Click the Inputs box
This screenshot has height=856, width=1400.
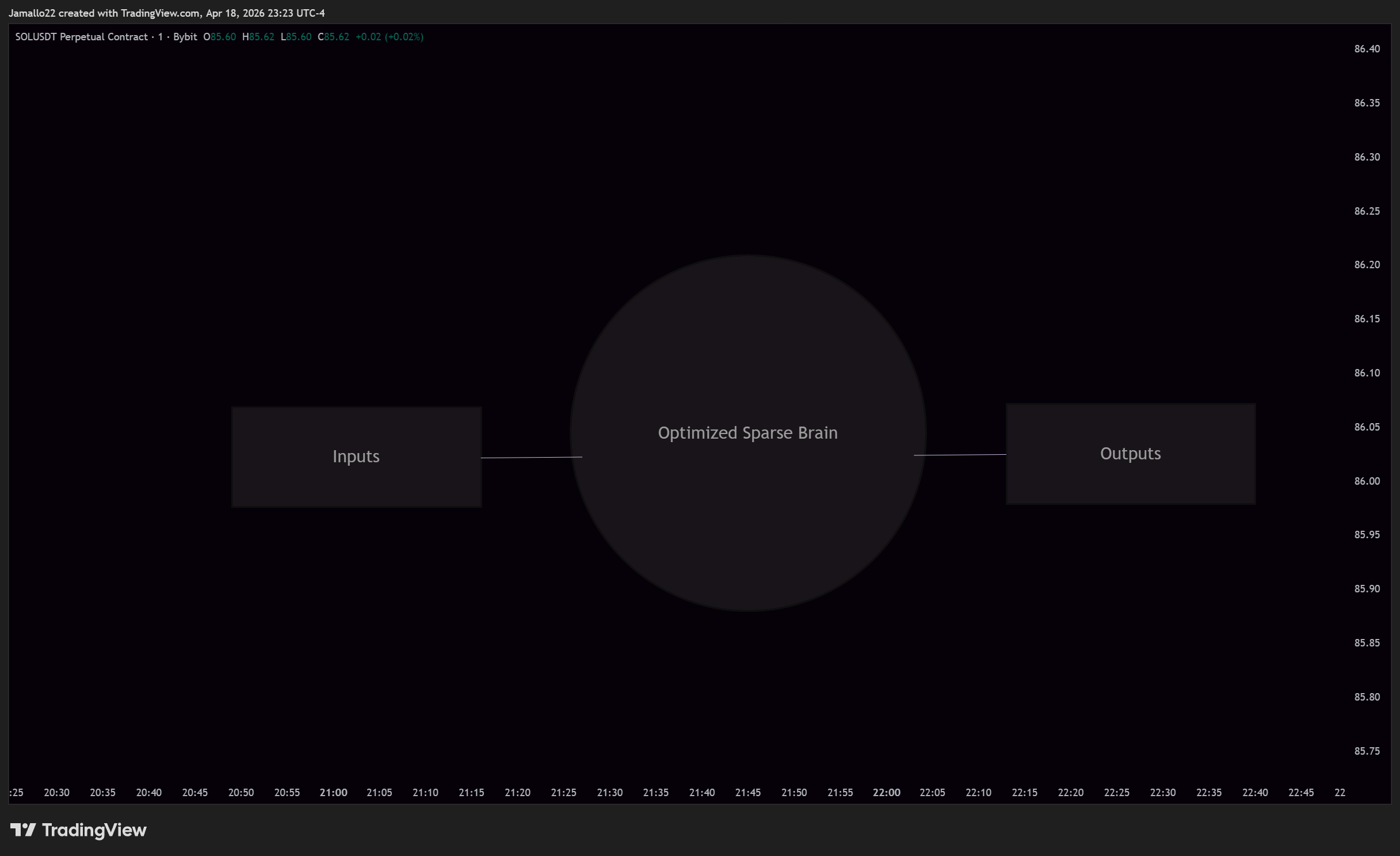(357, 457)
